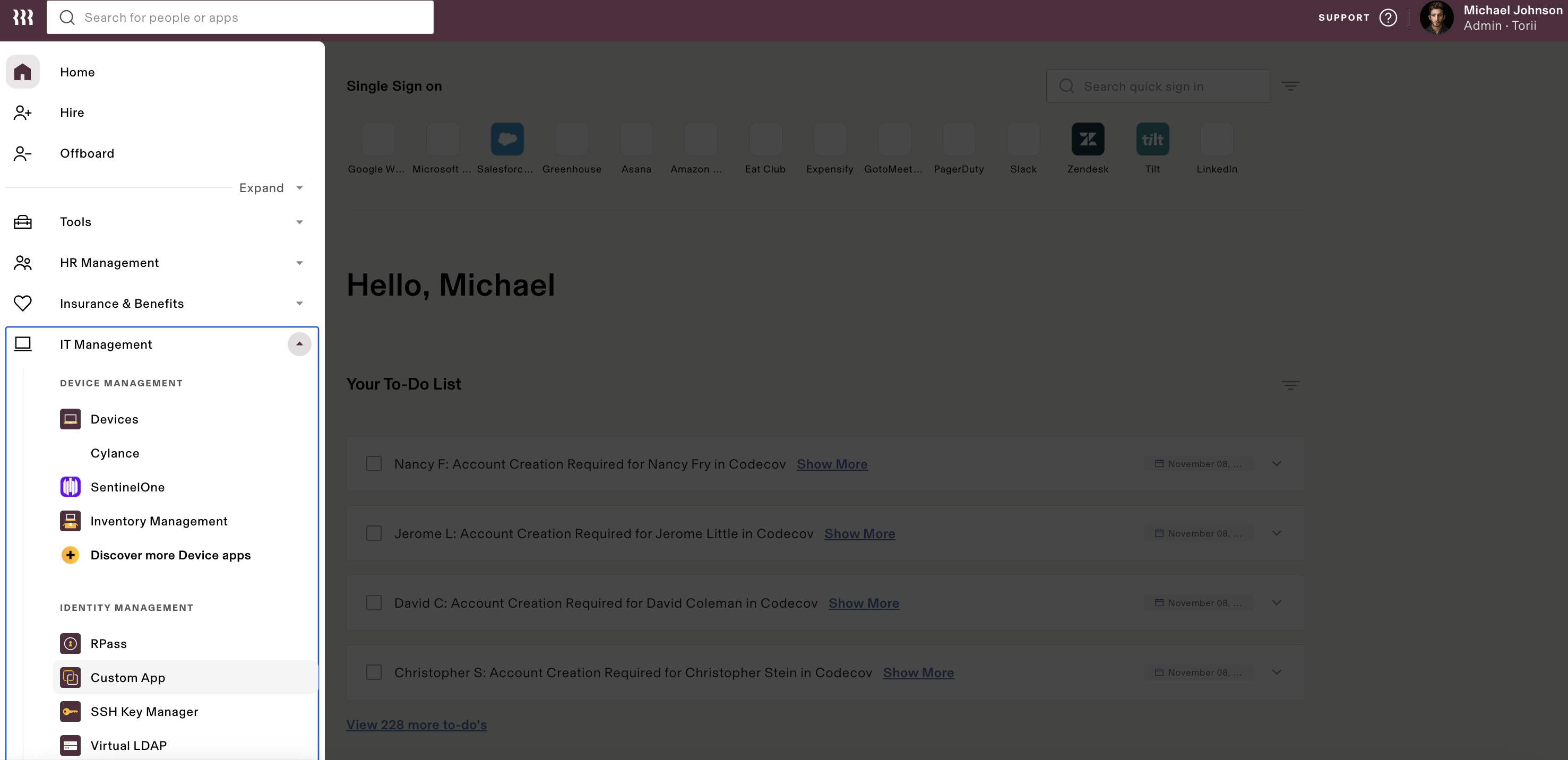1568x760 pixels.
Task: Check the Christopher Stein Codecov to-do
Action: coord(374,672)
